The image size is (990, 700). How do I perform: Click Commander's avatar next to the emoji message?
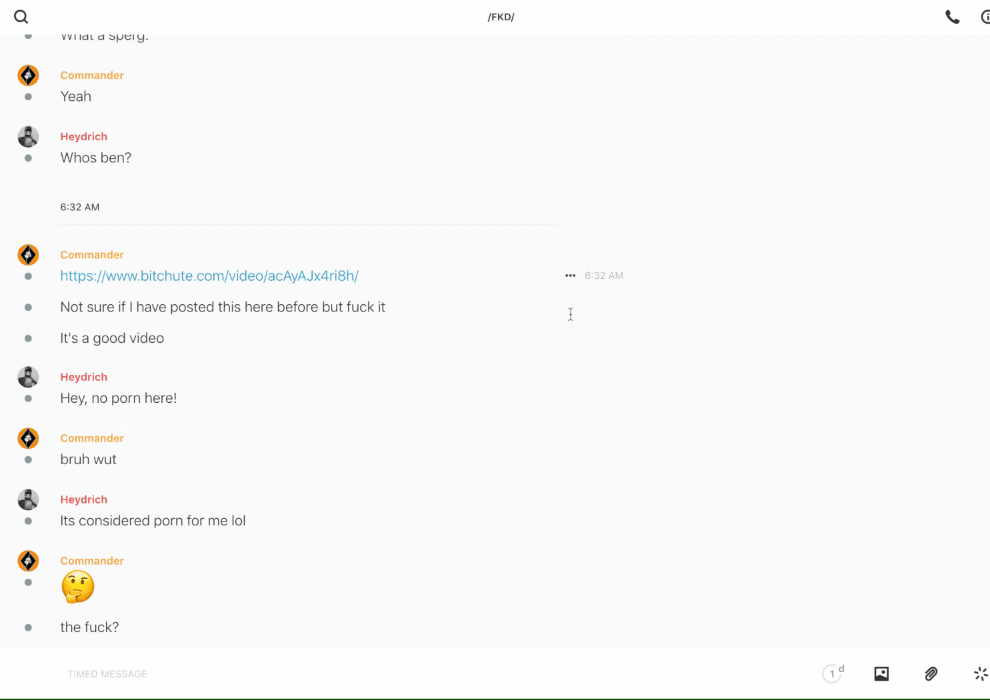28,561
